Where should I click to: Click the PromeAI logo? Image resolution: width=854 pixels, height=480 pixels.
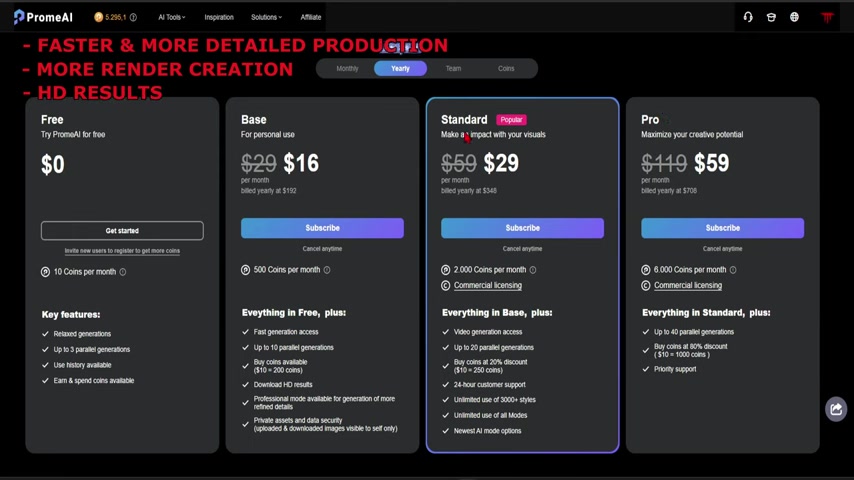point(43,17)
